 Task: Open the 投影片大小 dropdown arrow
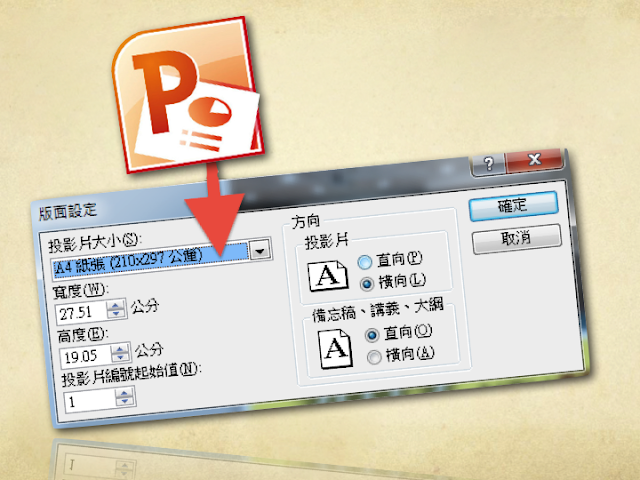[260, 249]
